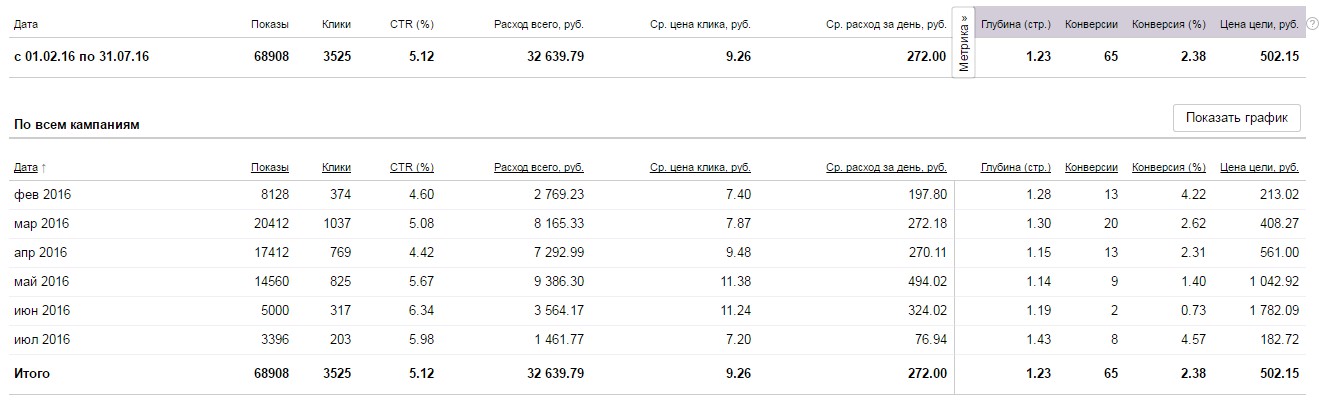
Task: Click Показать график button
Action: tap(1237, 118)
